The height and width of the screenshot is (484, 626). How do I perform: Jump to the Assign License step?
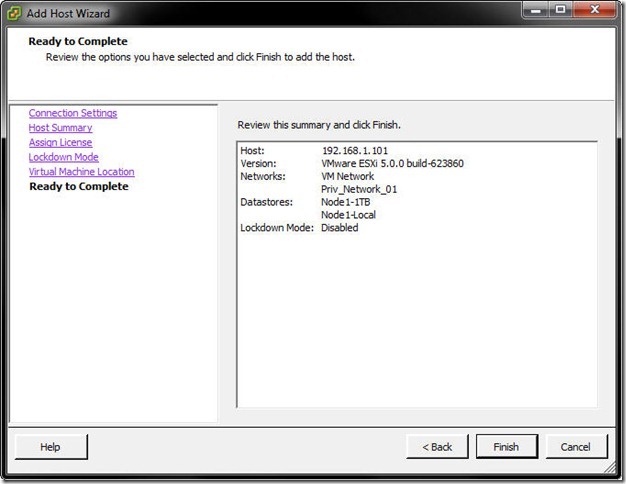click(60, 142)
